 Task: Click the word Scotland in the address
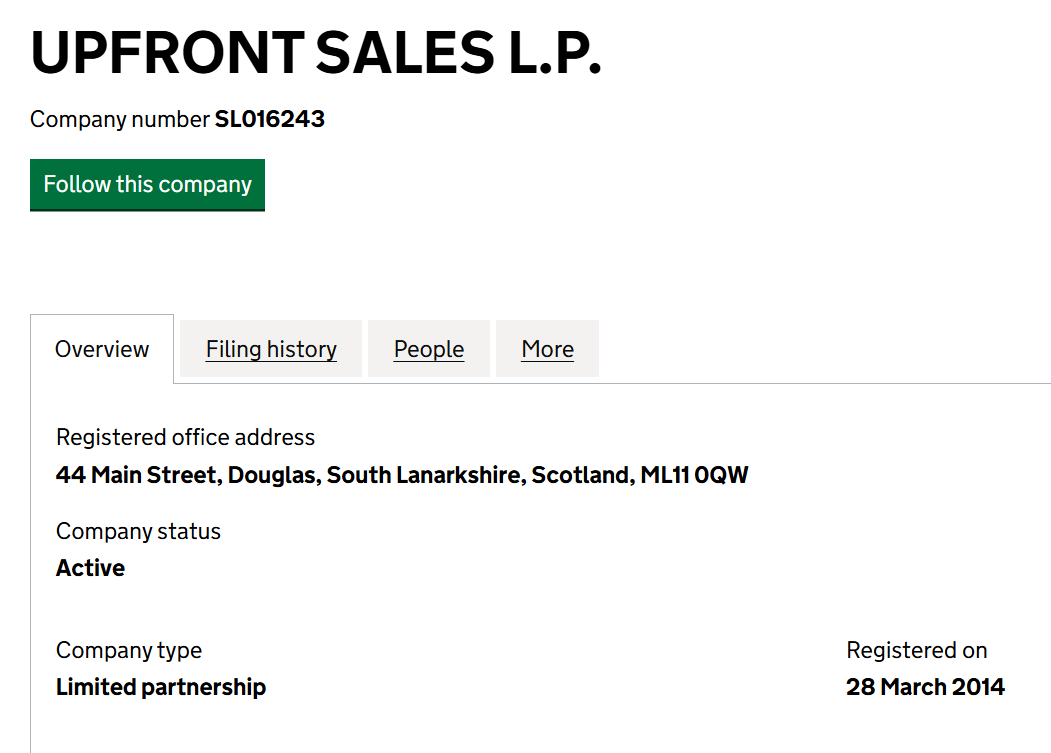[581, 475]
